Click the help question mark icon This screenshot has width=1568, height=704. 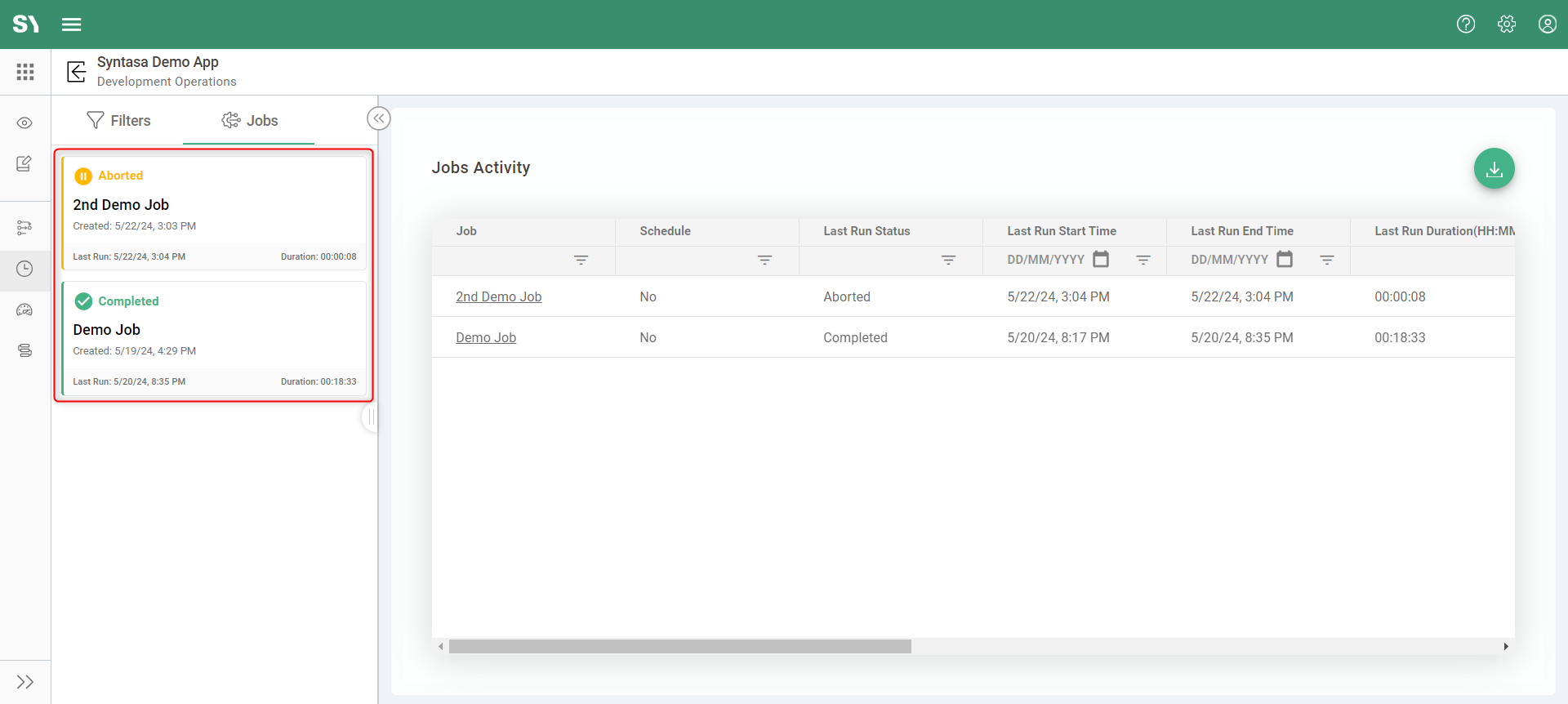point(1466,25)
